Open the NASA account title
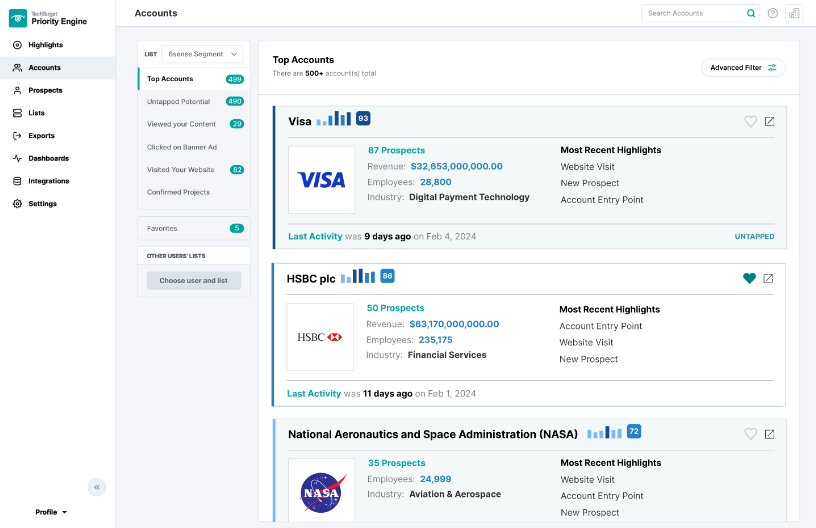 [433, 434]
